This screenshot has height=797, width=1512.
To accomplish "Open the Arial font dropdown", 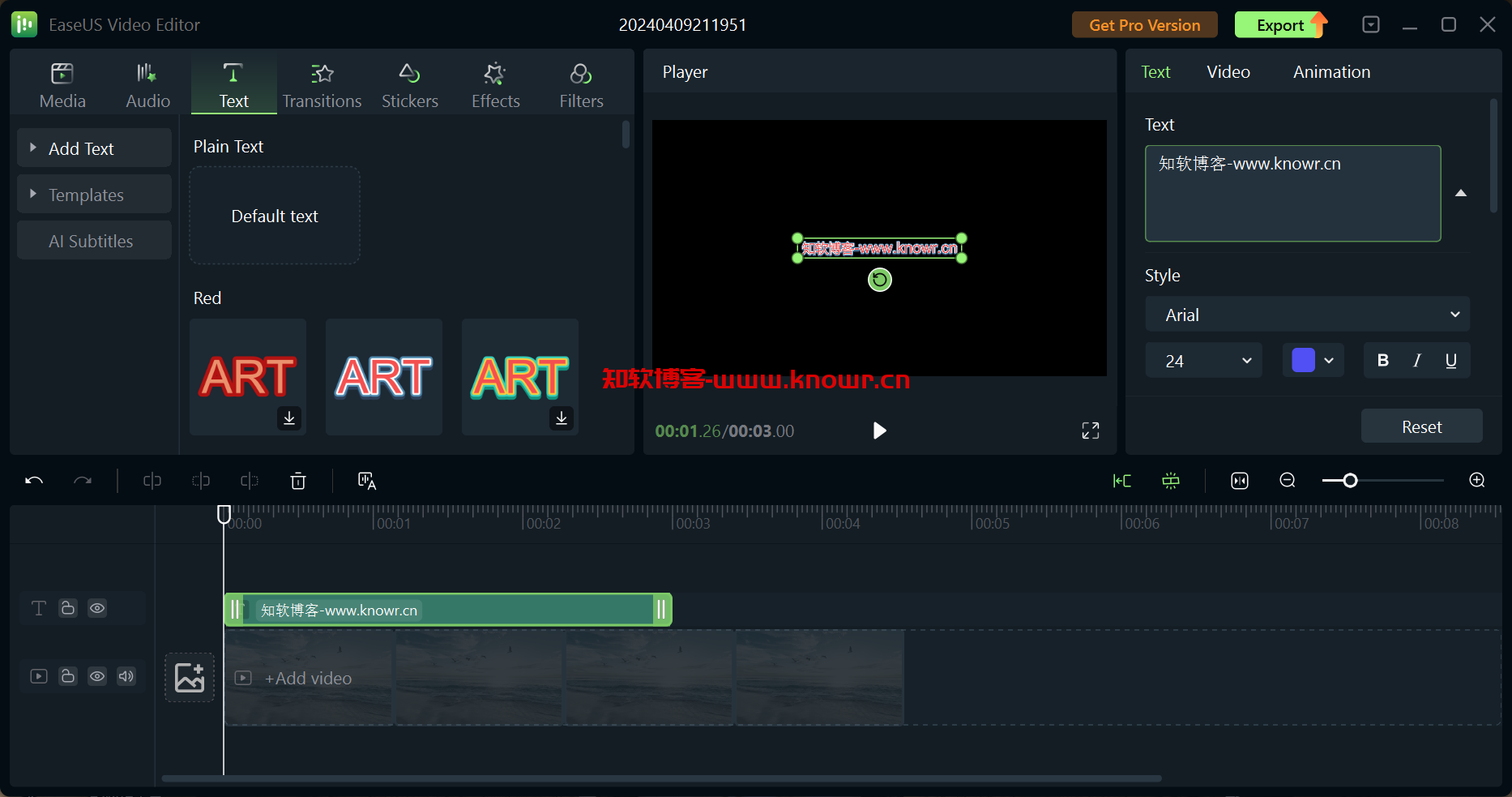I will tap(1307, 315).
